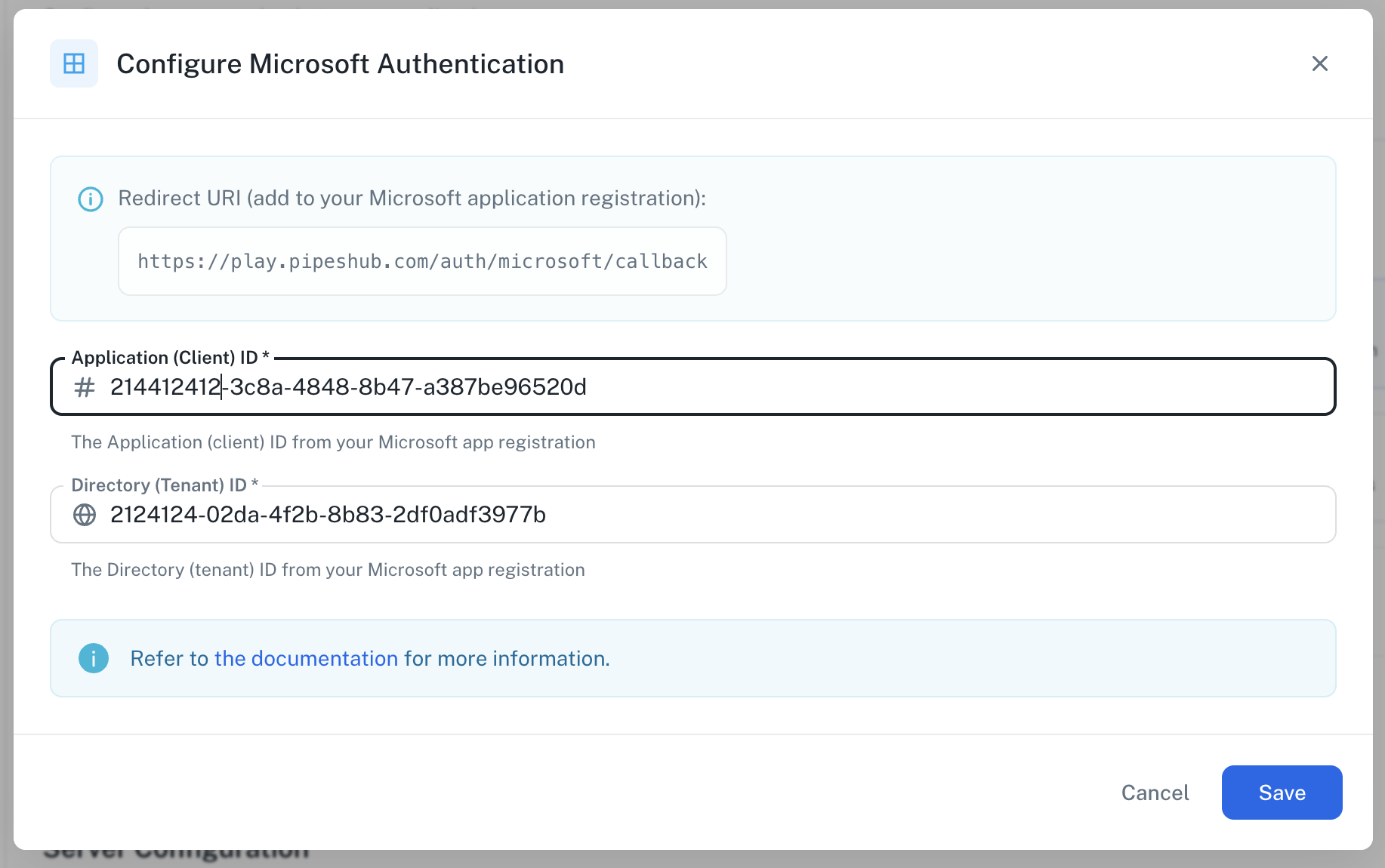Image resolution: width=1385 pixels, height=868 pixels.
Task: Click the tenant ID helper text below the field
Action: click(x=328, y=570)
